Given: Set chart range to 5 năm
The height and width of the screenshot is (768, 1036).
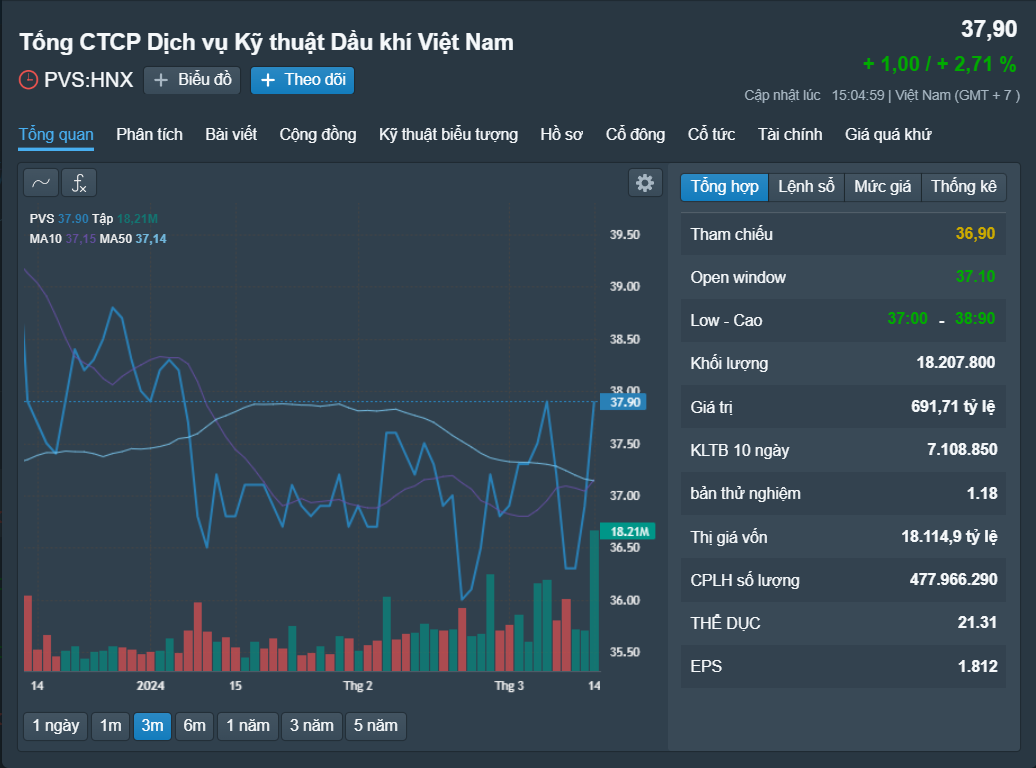Looking at the screenshot, I should (376, 726).
